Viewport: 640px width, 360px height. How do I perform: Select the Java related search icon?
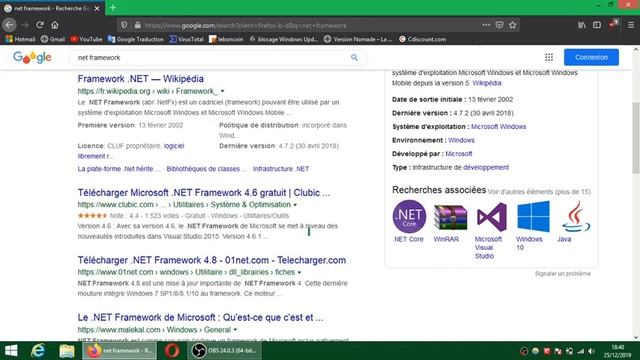576,216
